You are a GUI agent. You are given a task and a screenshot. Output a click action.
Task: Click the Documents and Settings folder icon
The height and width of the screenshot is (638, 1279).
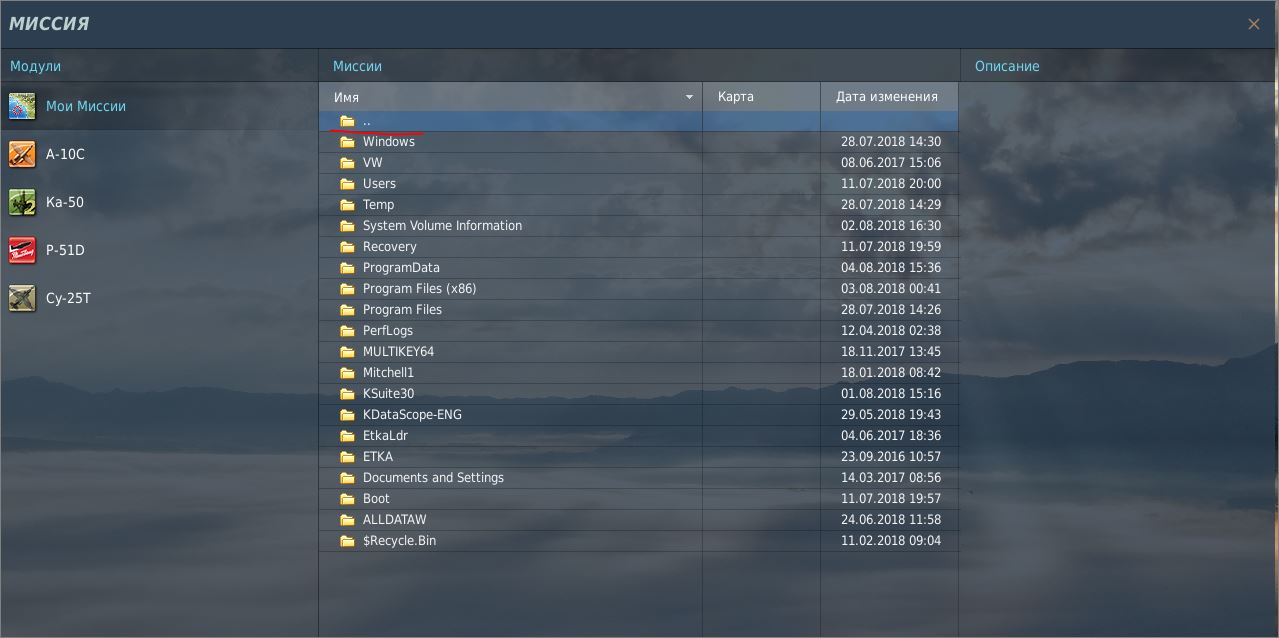[x=347, y=478]
